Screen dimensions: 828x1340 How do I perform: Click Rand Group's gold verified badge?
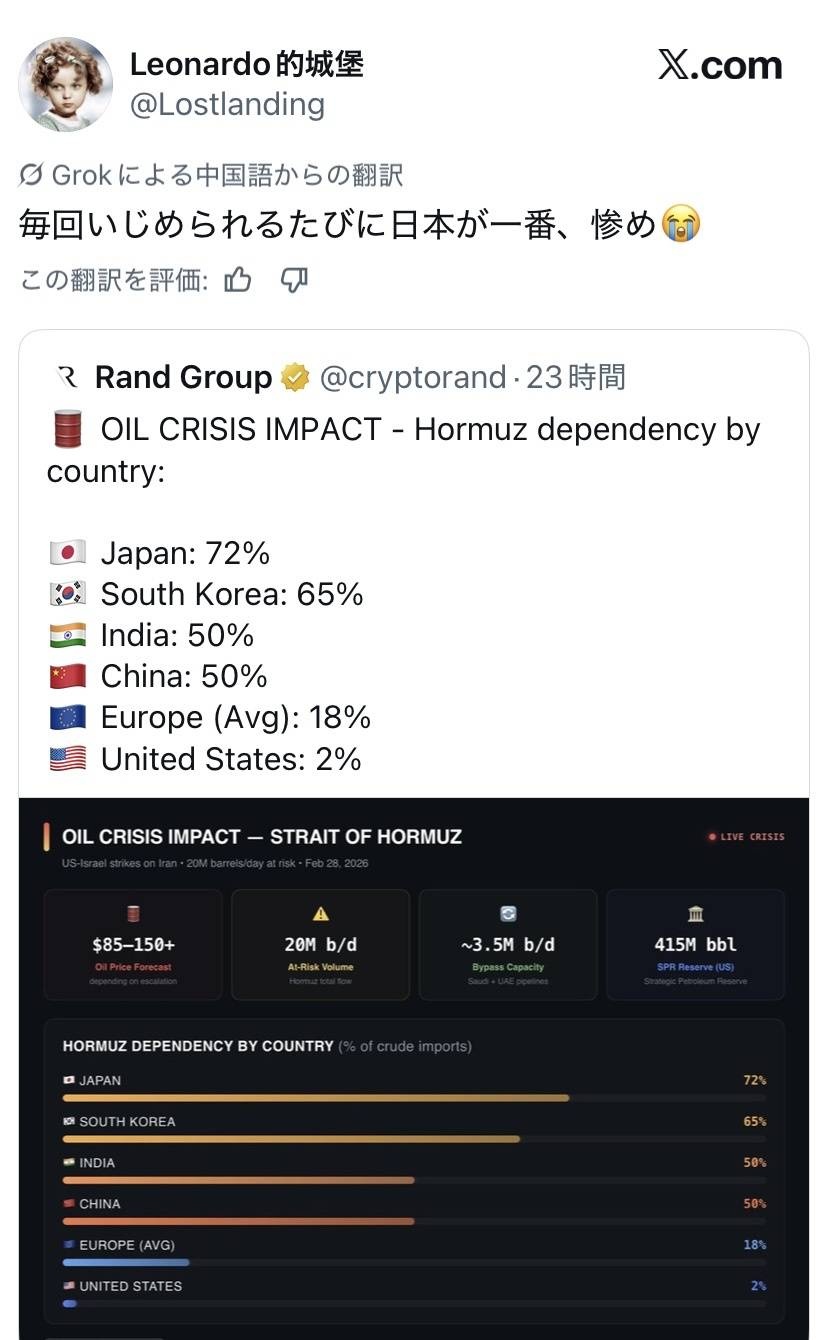[x=295, y=378]
